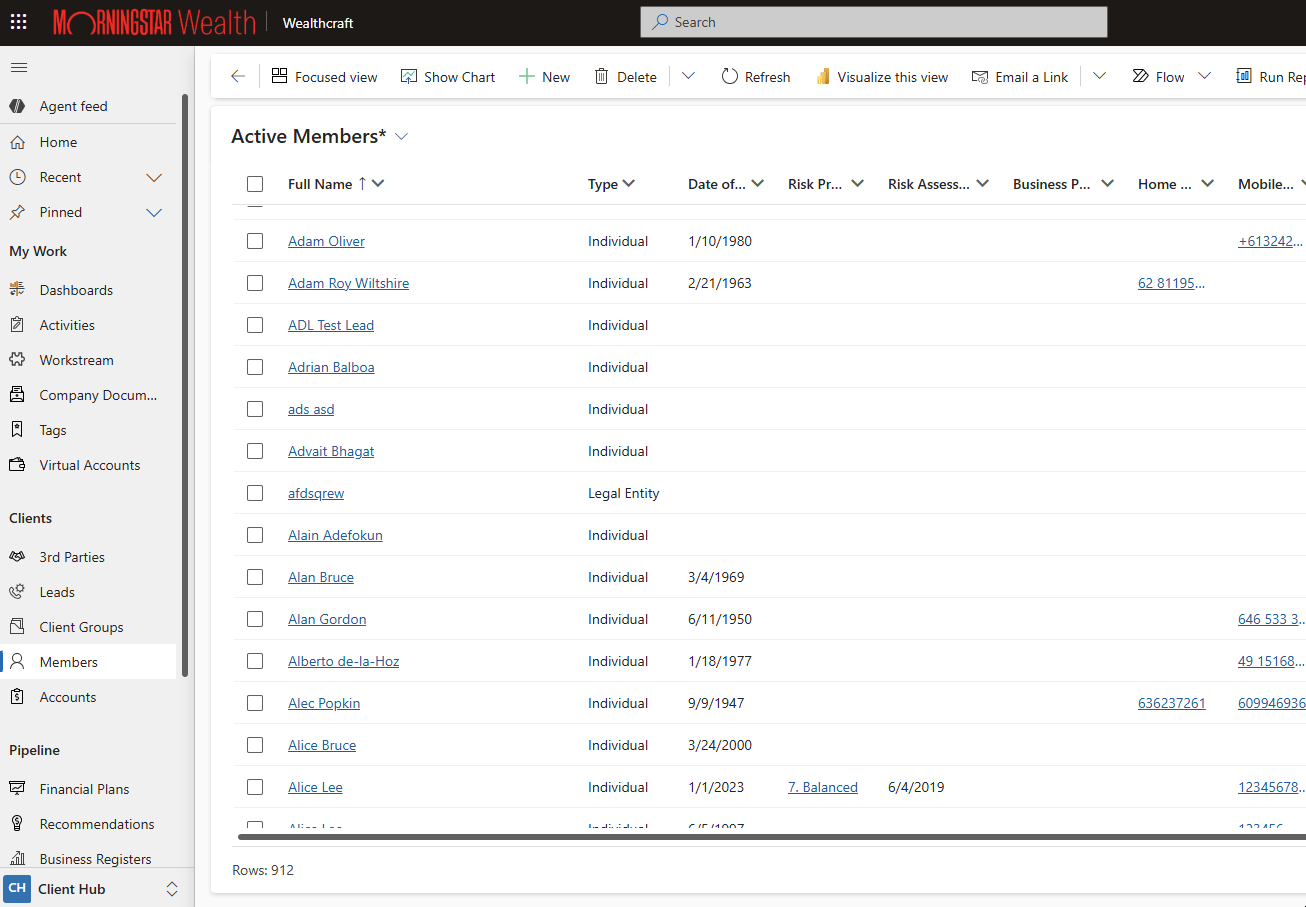Image resolution: width=1306 pixels, height=907 pixels.
Task: Click into the Search box
Action: (x=873, y=22)
